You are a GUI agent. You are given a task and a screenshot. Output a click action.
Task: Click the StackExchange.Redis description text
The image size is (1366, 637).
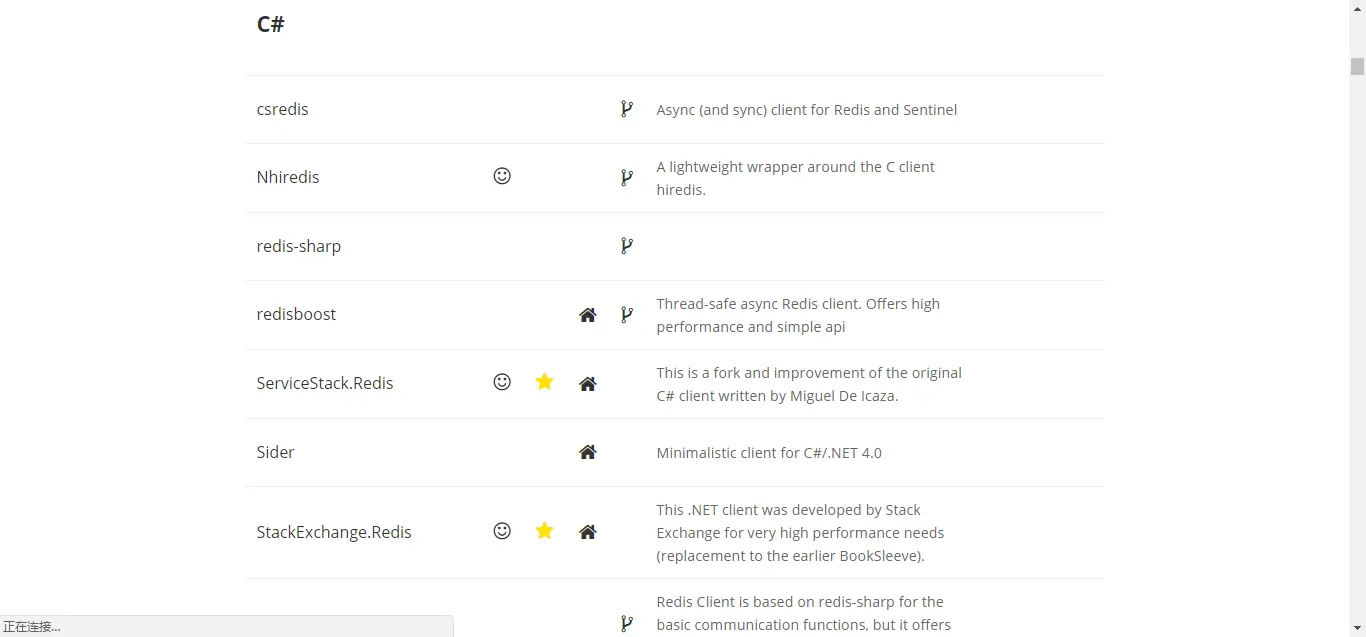pos(800,533)
